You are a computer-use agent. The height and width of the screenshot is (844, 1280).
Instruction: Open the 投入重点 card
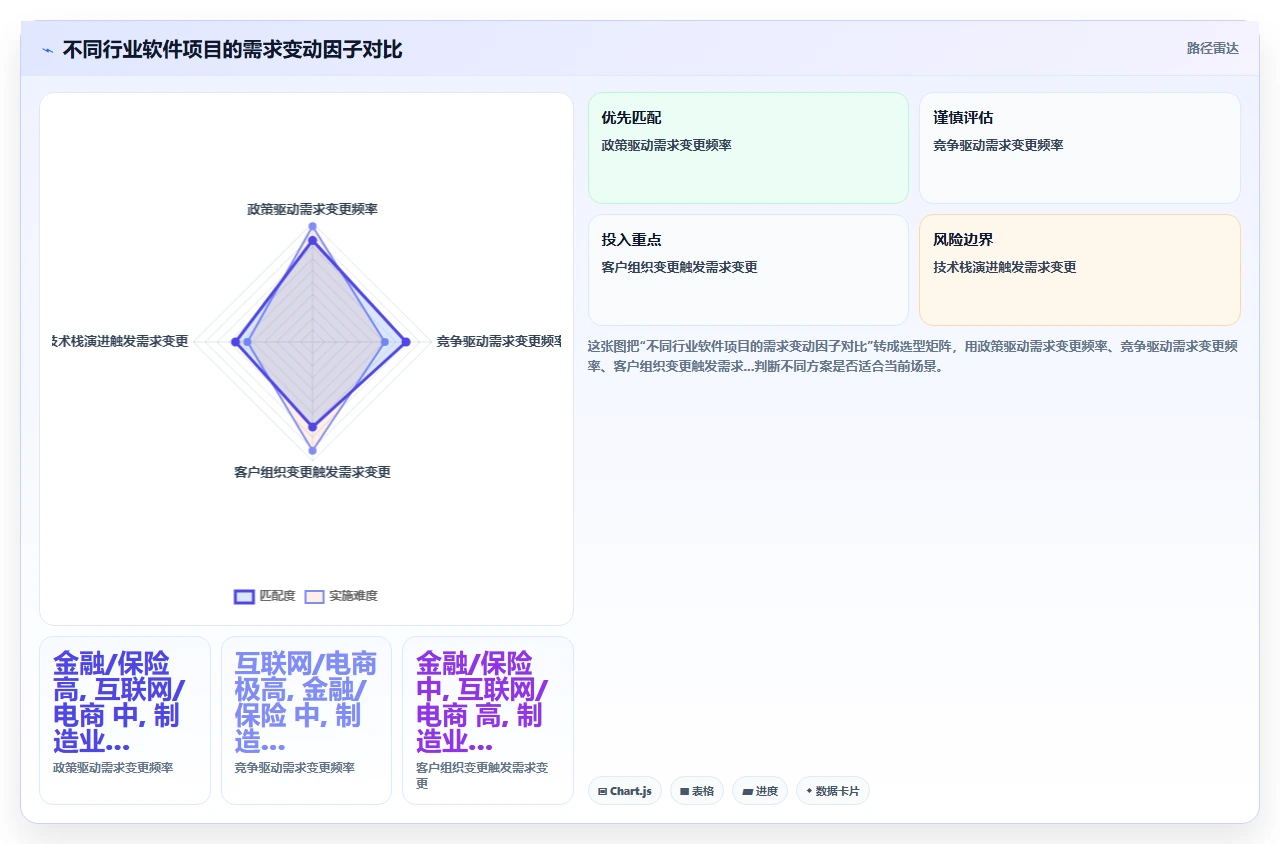[748, 270]
